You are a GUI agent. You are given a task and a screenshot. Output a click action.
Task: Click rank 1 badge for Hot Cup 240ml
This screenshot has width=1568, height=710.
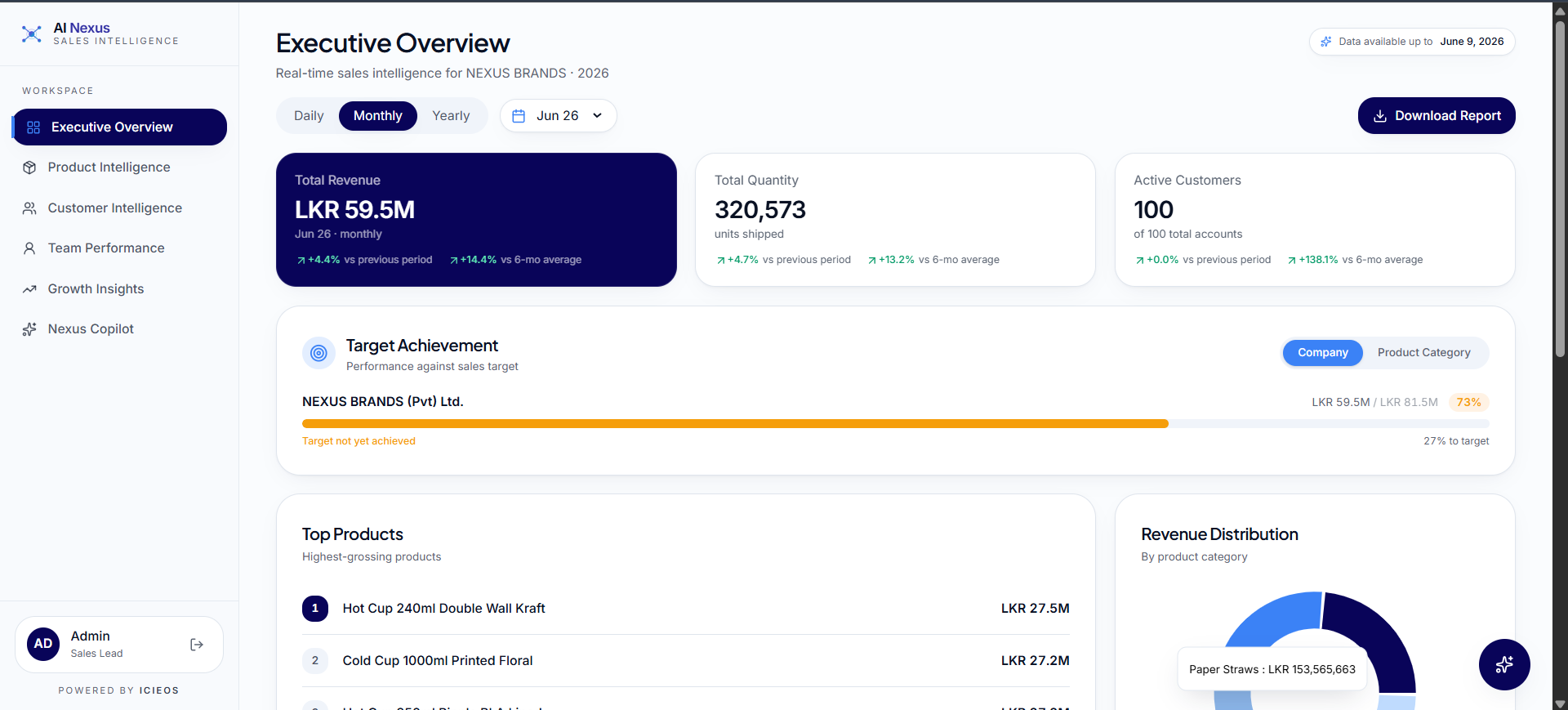pyautogui.click(x=315, y=609)
